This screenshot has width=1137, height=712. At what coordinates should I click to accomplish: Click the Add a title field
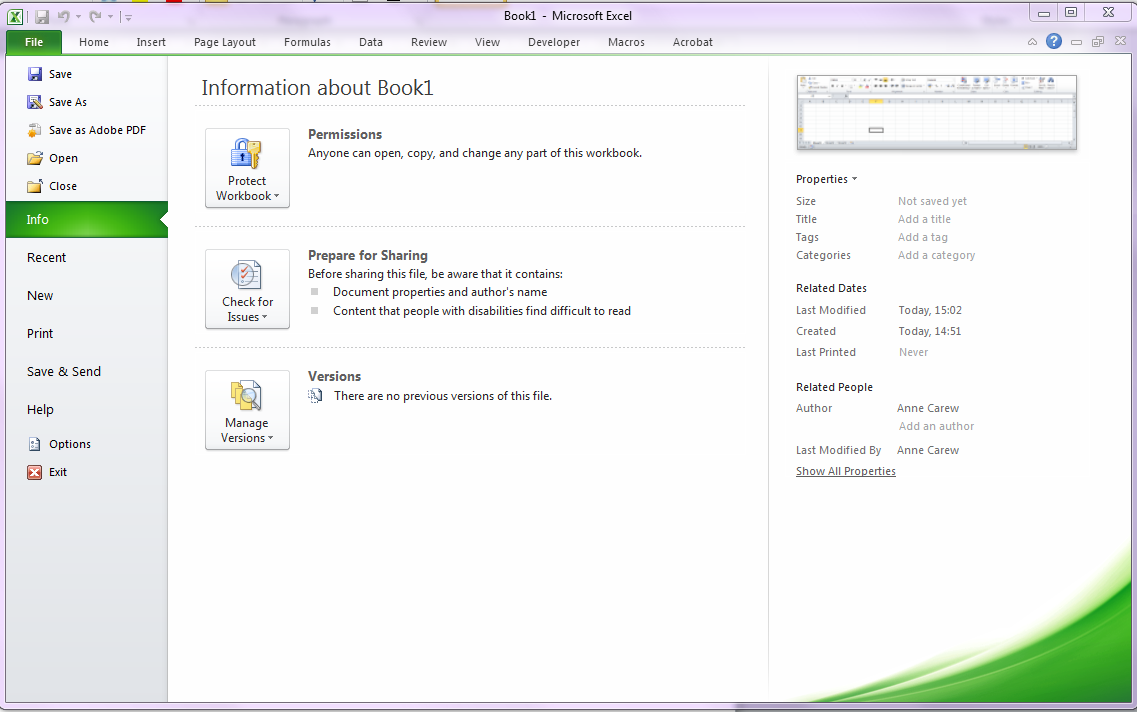point(924,220)
